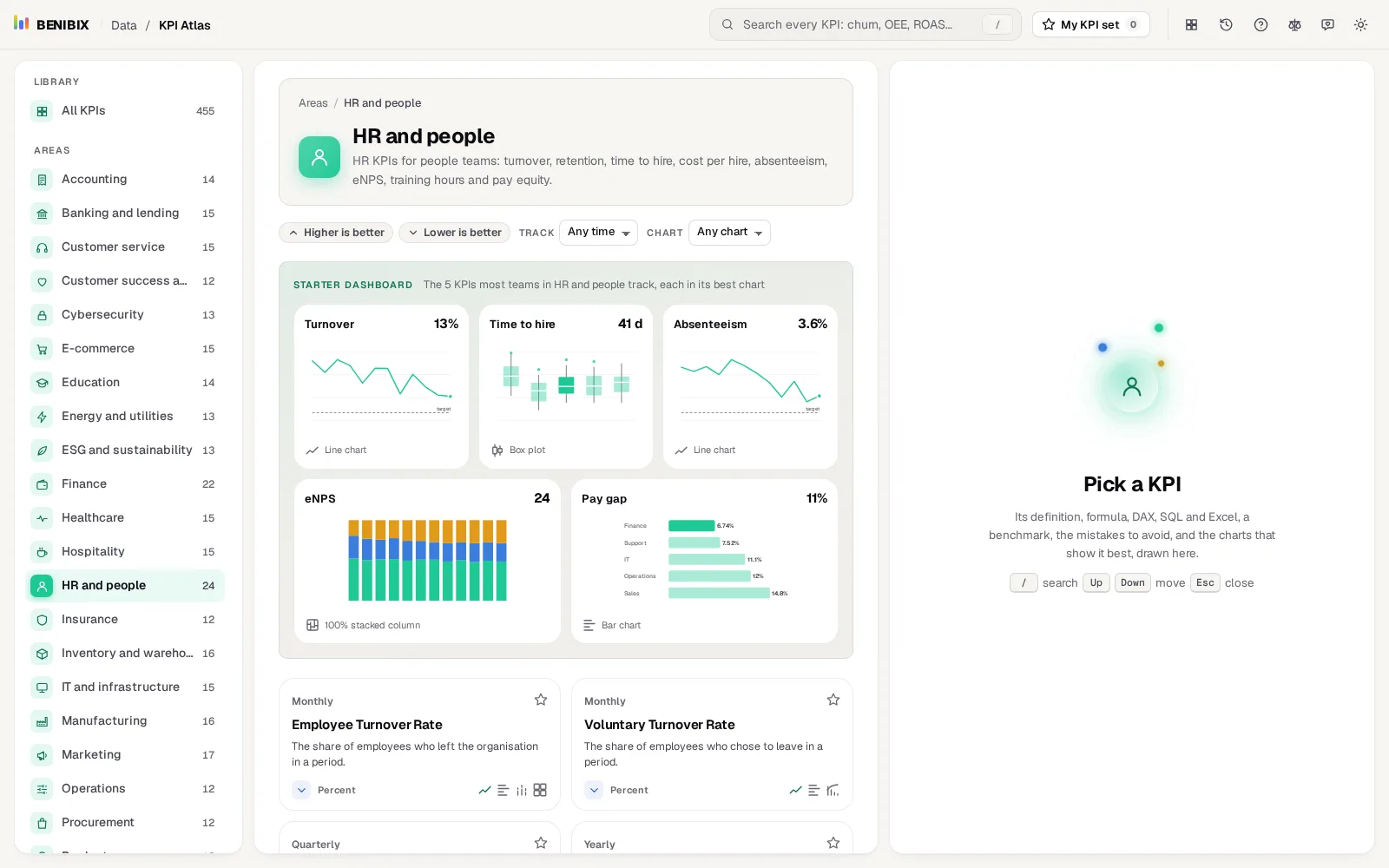Screen dimensions: 1389x868
Task: Click the KPI search field
Action: tap(865, 24)
